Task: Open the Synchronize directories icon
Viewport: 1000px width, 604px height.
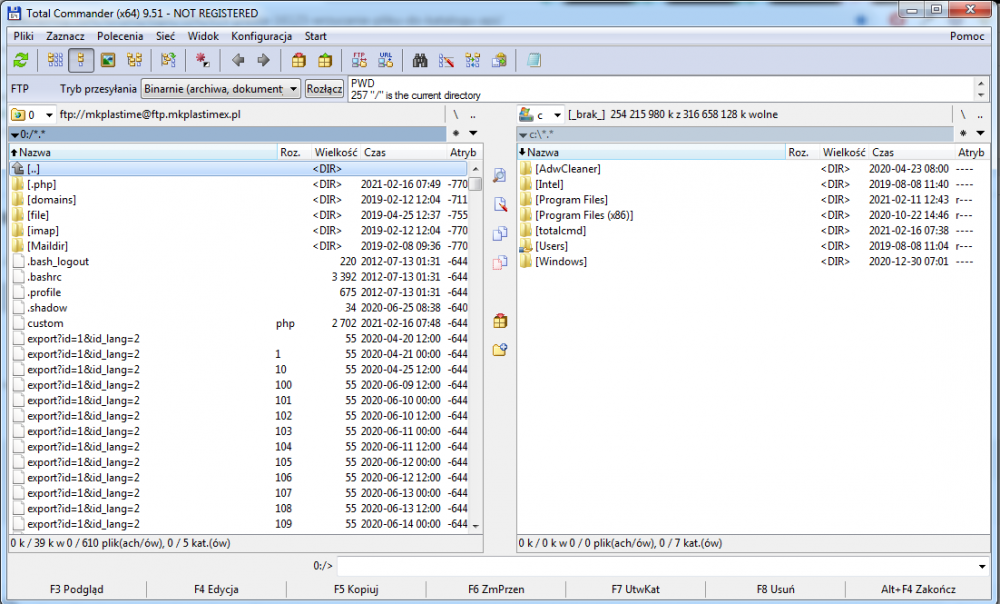Action: click(x=473, y=61)
